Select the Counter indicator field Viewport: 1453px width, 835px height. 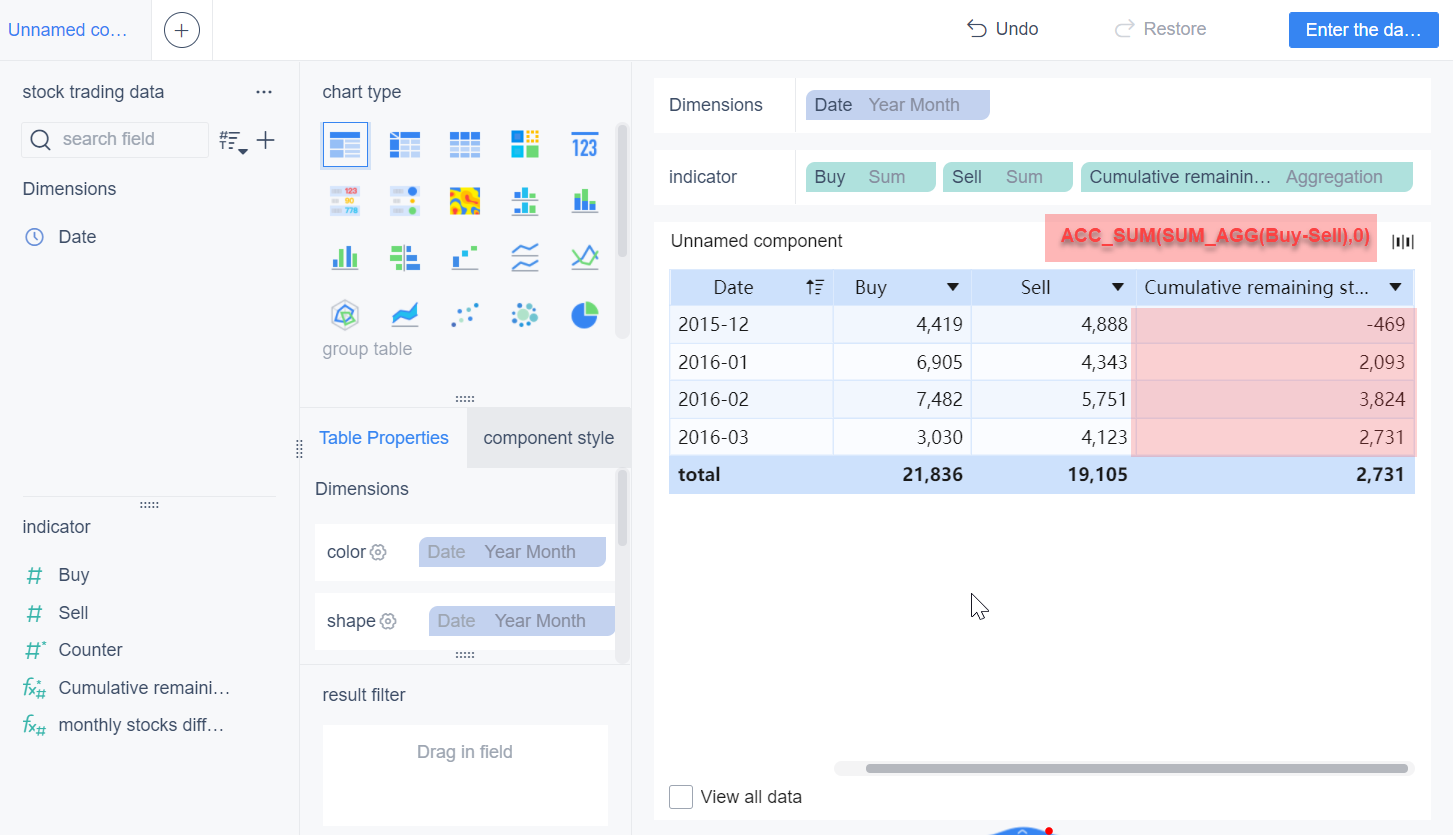click(x=90, y=650)
